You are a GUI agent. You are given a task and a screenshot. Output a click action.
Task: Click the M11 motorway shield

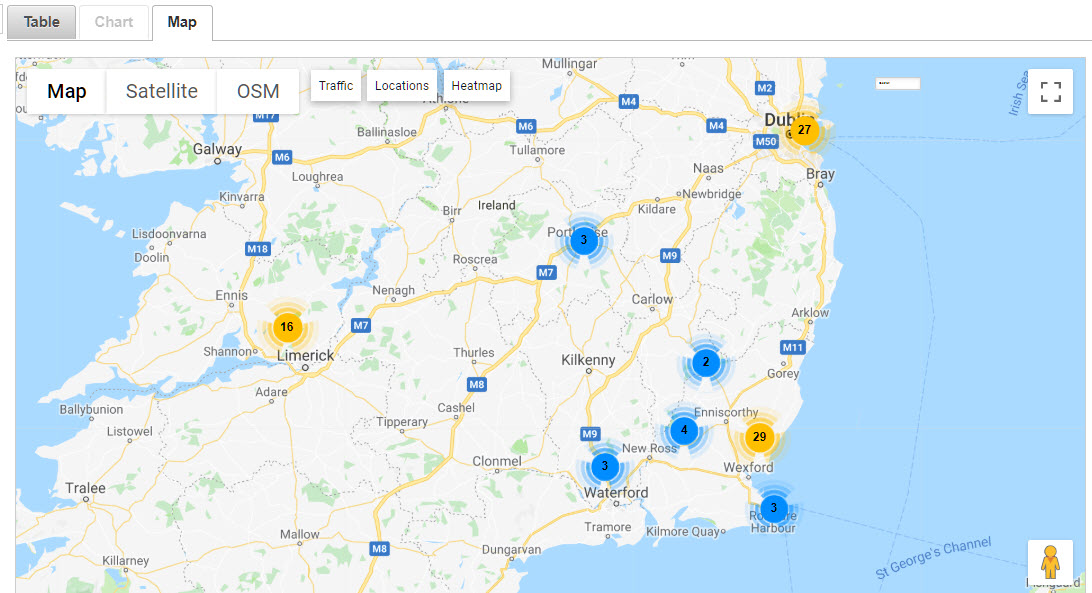[x=793, y=347]
